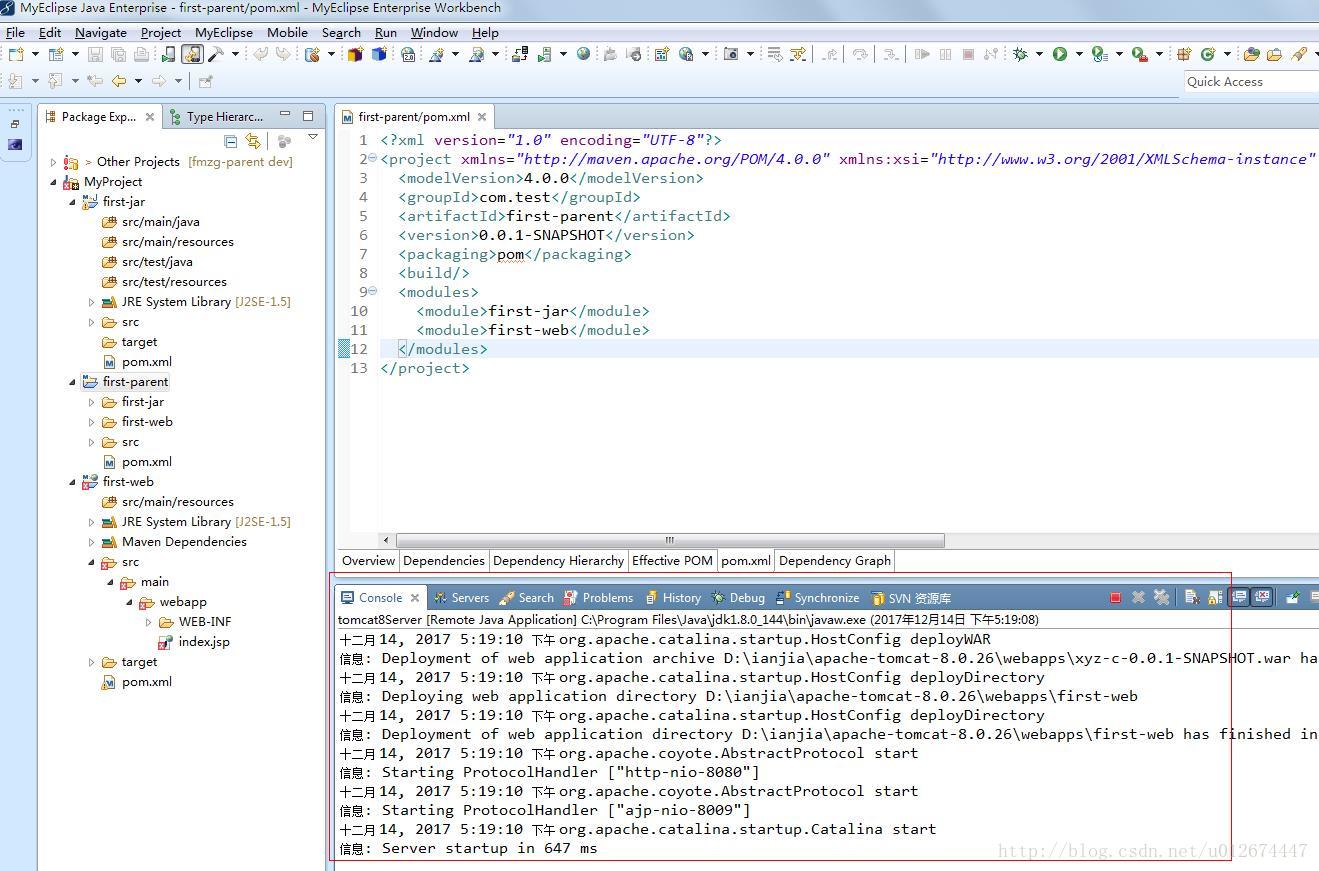1319x871 pixels.
Task: Click the red Terminate button in Console
Action: (1115, 597)
